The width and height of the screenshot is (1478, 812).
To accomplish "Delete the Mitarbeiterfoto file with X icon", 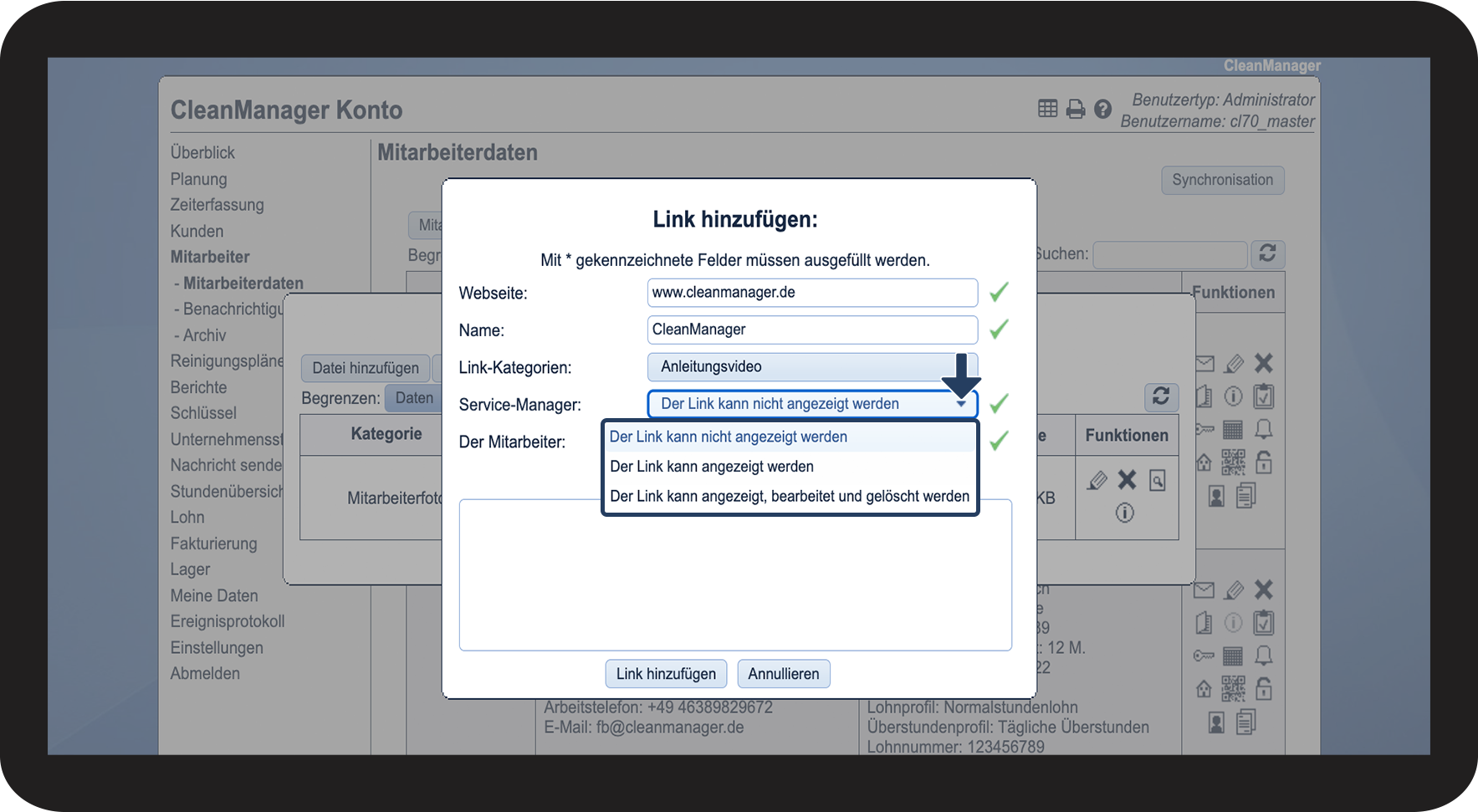I will 1128,480.
